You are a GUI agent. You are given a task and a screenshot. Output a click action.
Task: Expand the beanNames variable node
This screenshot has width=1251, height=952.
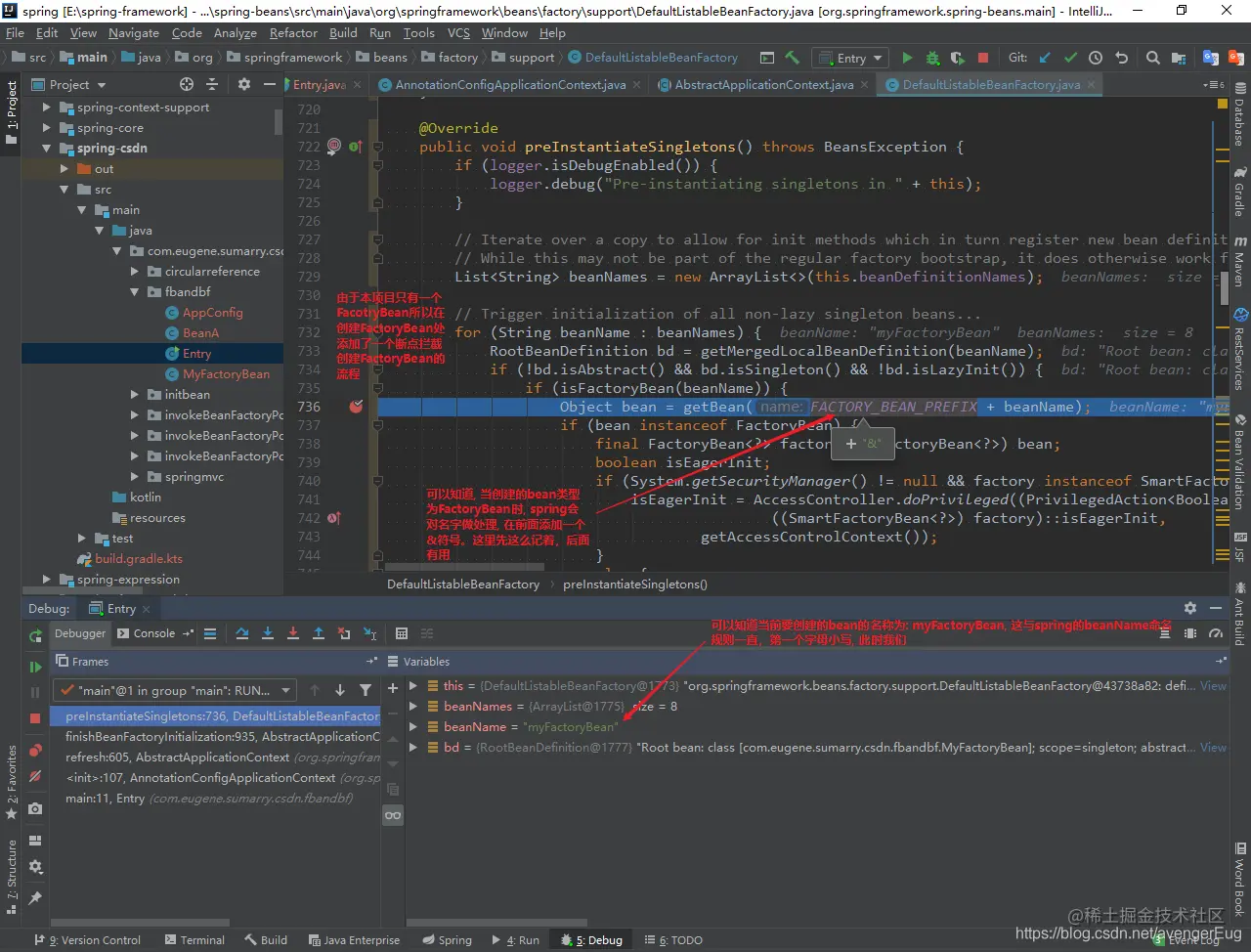point(413,707)
